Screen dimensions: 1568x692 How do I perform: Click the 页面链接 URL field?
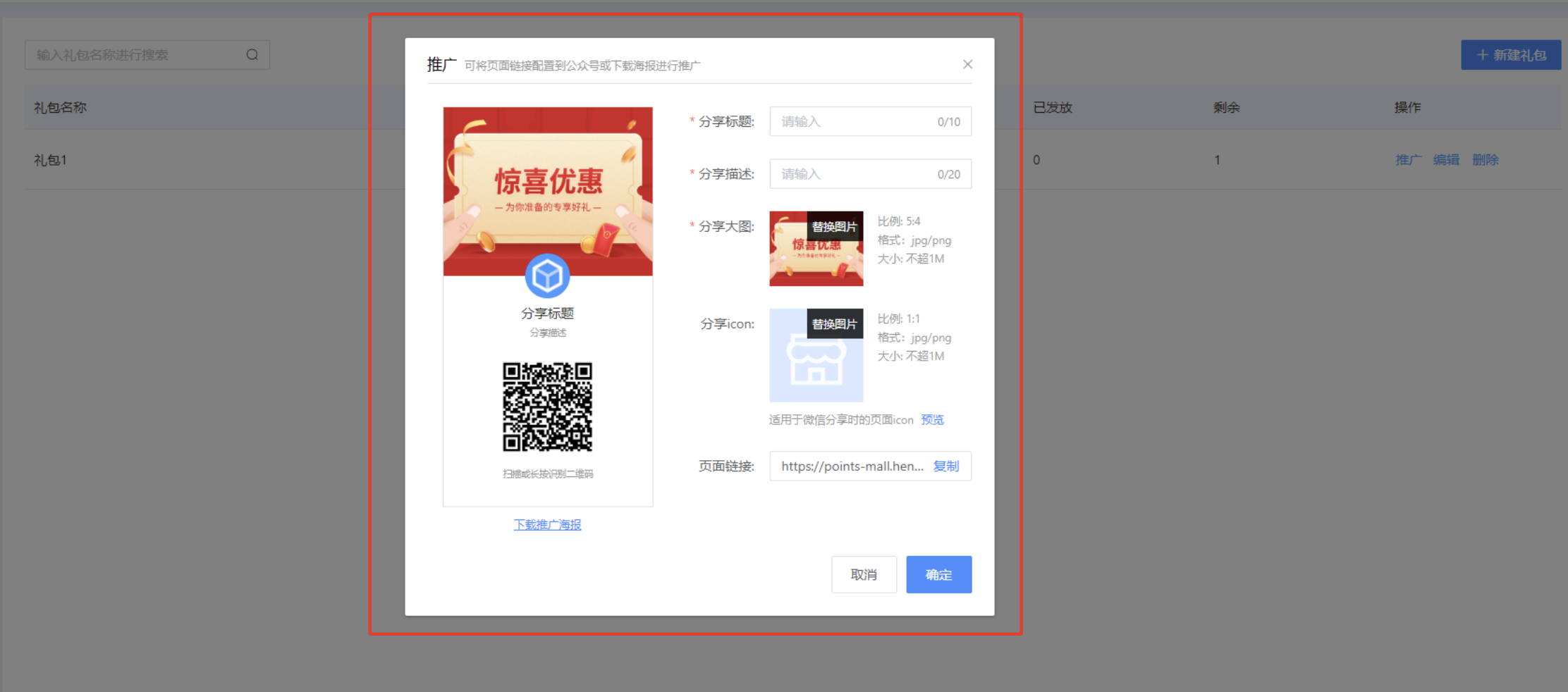coord(852,467)
